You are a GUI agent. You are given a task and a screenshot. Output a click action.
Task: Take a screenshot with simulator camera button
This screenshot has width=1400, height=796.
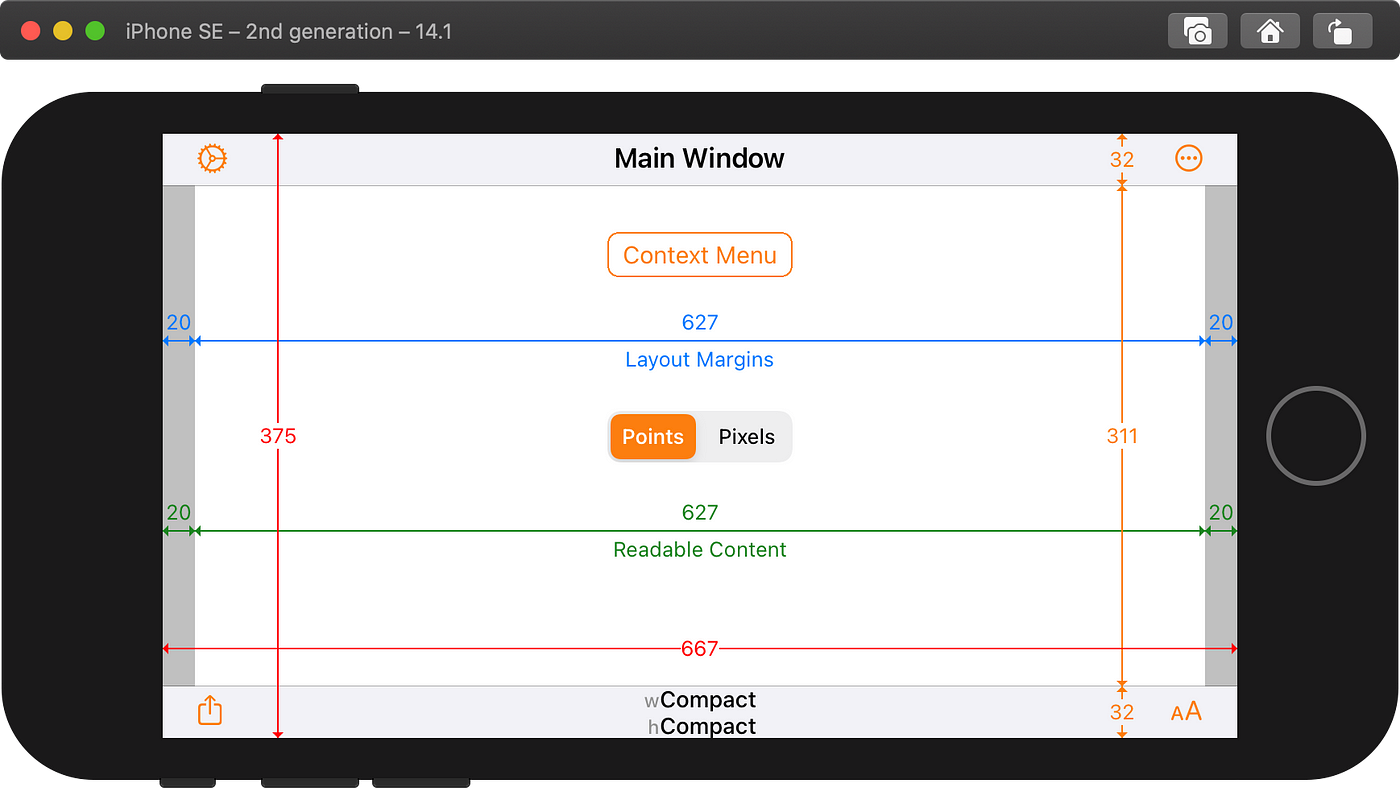pyautogui.click(x=1198, y=31)
